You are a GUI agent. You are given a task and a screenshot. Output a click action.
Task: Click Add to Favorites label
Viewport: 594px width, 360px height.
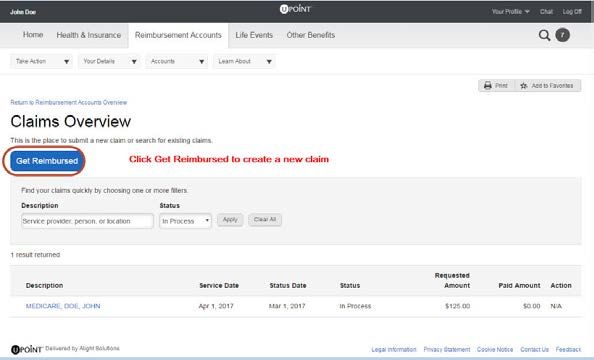pyautogui.click(x=552, y=86)
